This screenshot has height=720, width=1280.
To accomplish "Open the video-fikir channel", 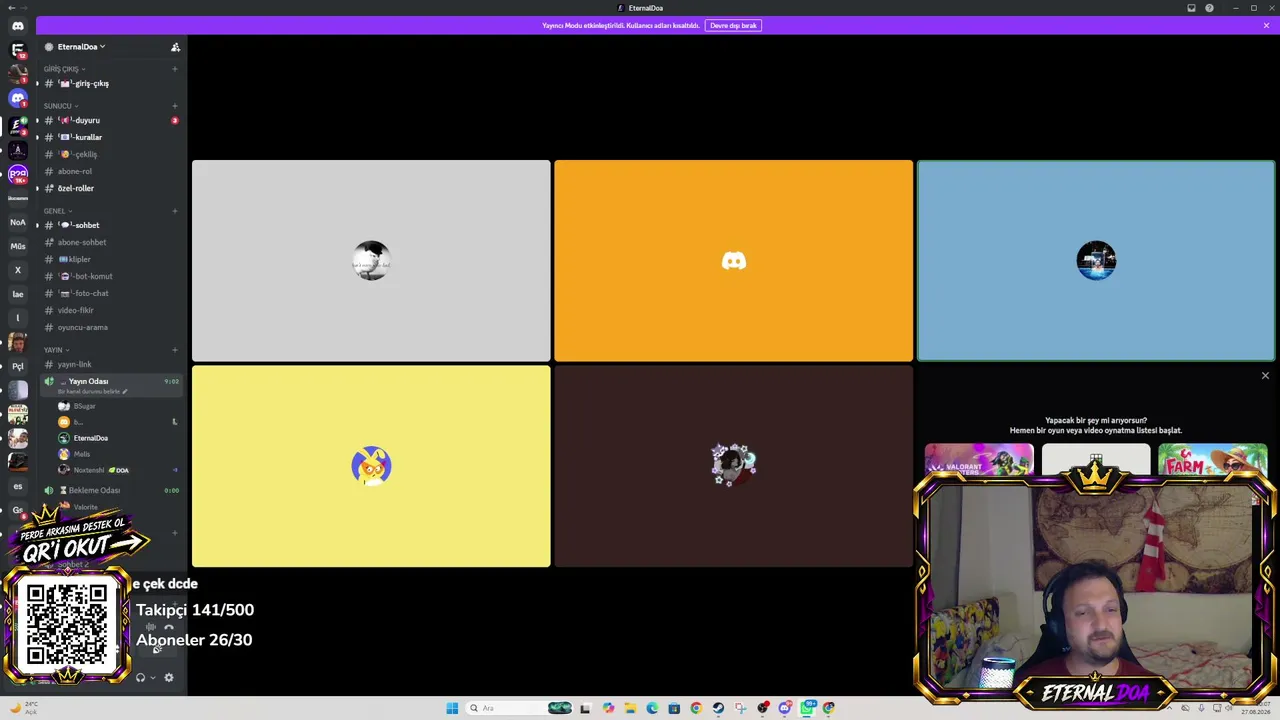I will click(111, 310).
